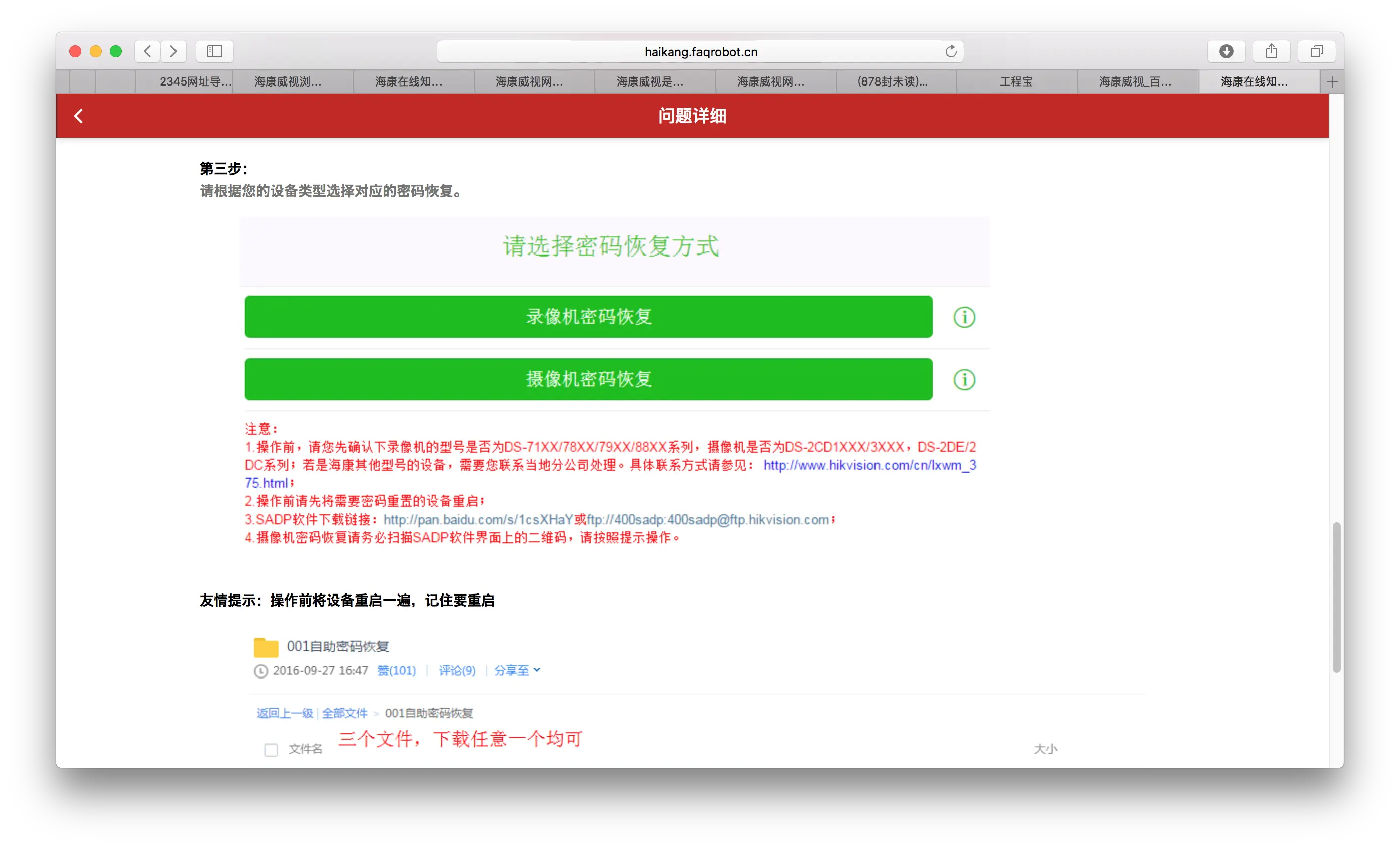Screen dimensions: 1400x848
Task: Switch to the 工程宝 tab
Action: (x=1016, y=82)
